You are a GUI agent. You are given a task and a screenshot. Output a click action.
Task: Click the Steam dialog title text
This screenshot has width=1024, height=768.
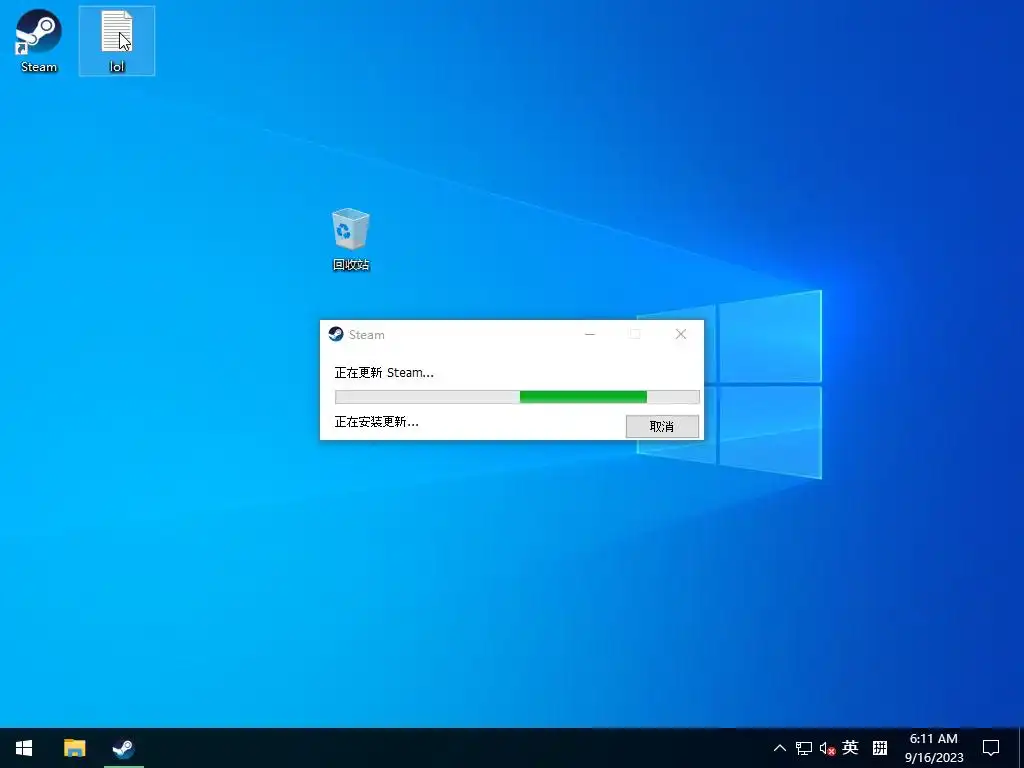pos(366,334)
